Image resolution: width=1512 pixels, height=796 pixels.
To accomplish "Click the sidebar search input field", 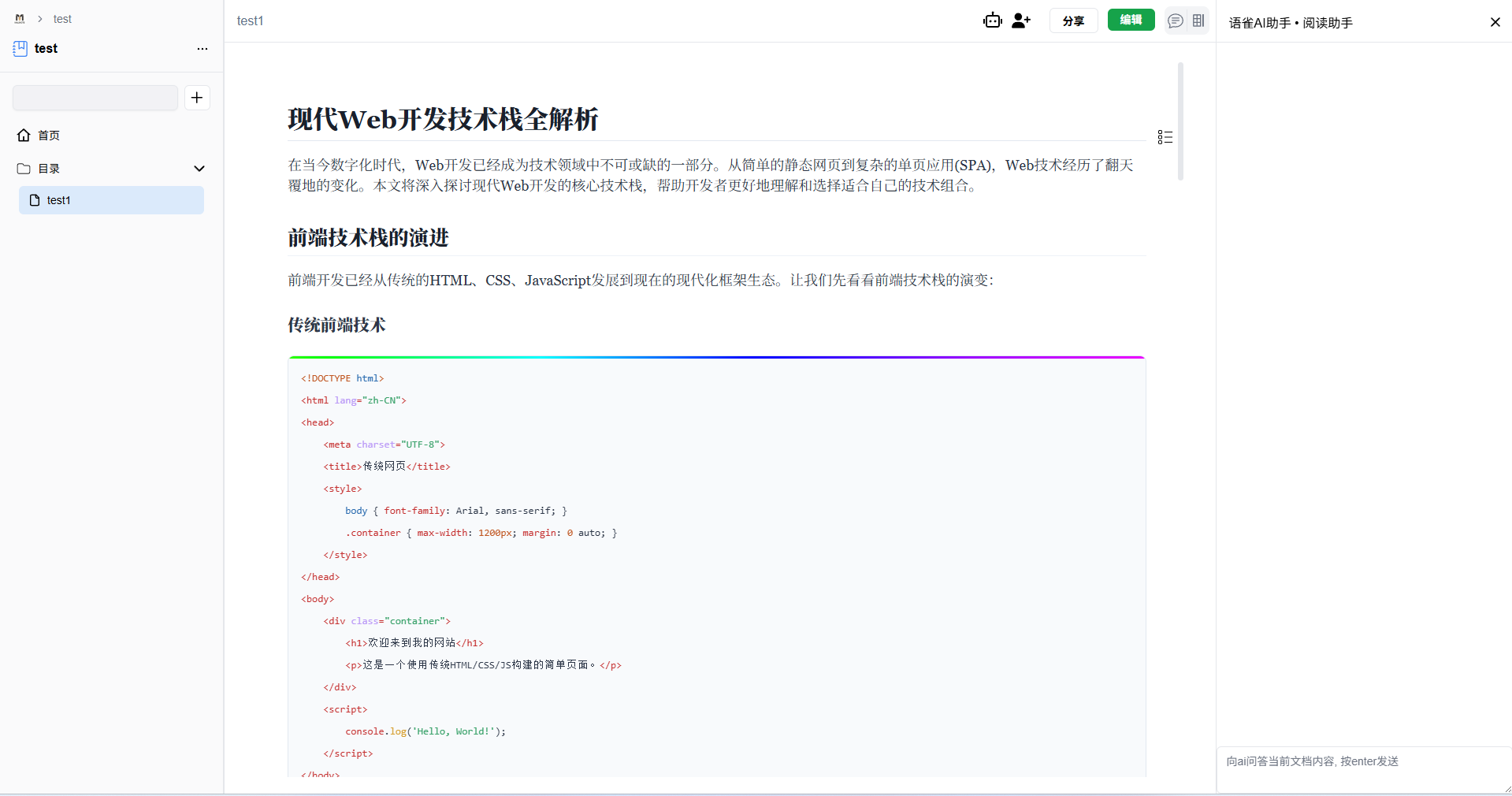I will point(95,98).
